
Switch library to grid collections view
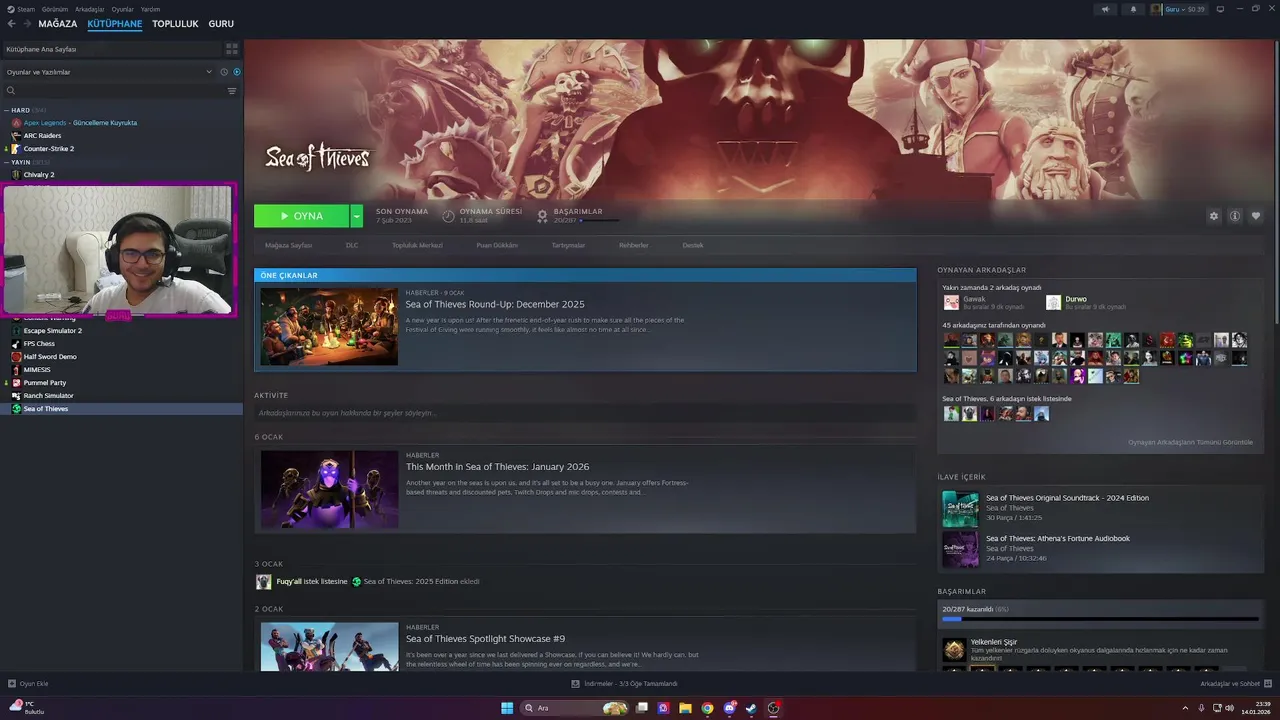[232, 48]
